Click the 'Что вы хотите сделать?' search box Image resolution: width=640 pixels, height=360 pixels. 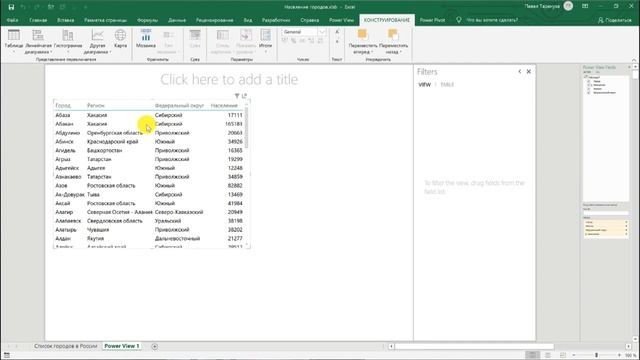[x=492, y=20]
